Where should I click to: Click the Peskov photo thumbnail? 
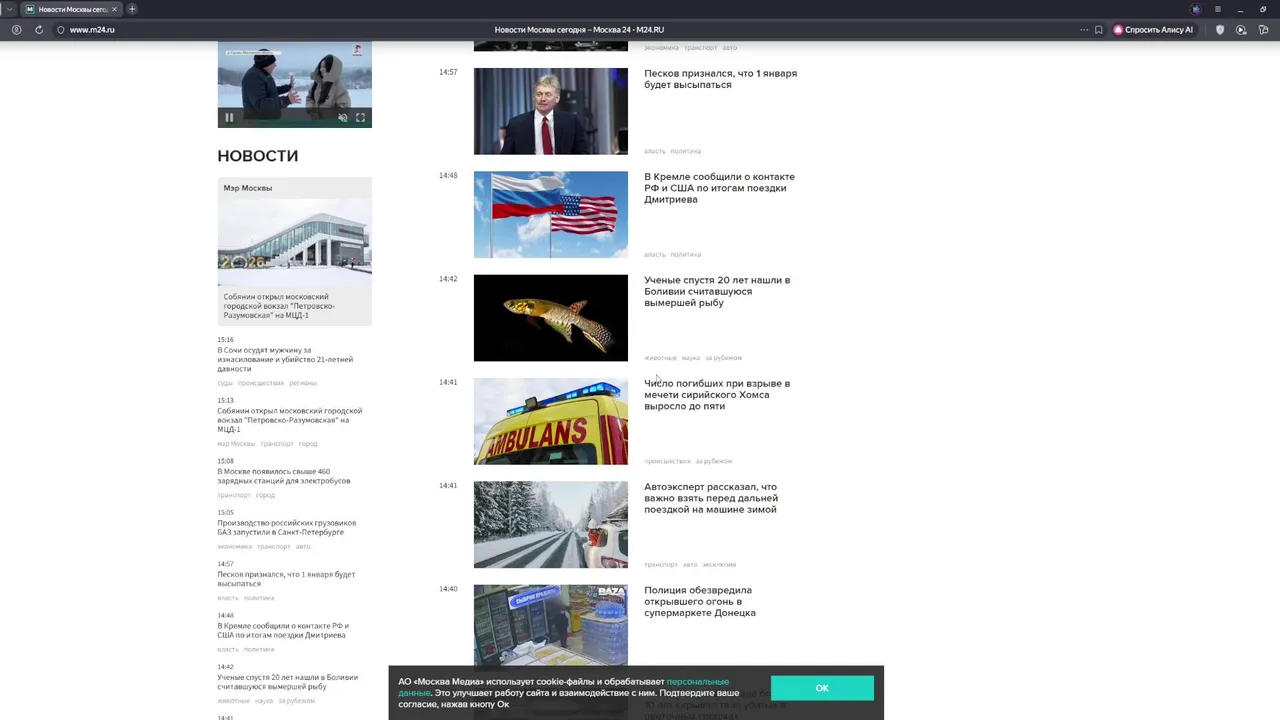click(x=551, y=111)
